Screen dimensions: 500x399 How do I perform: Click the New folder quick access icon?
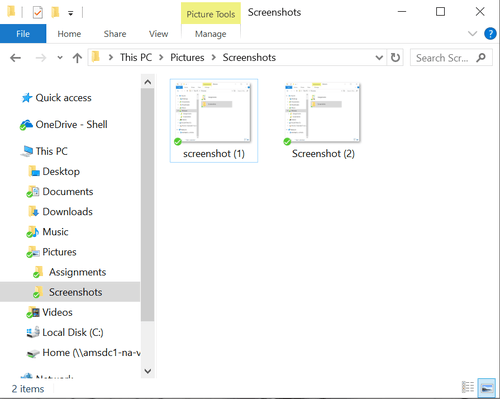click(55, 12)
